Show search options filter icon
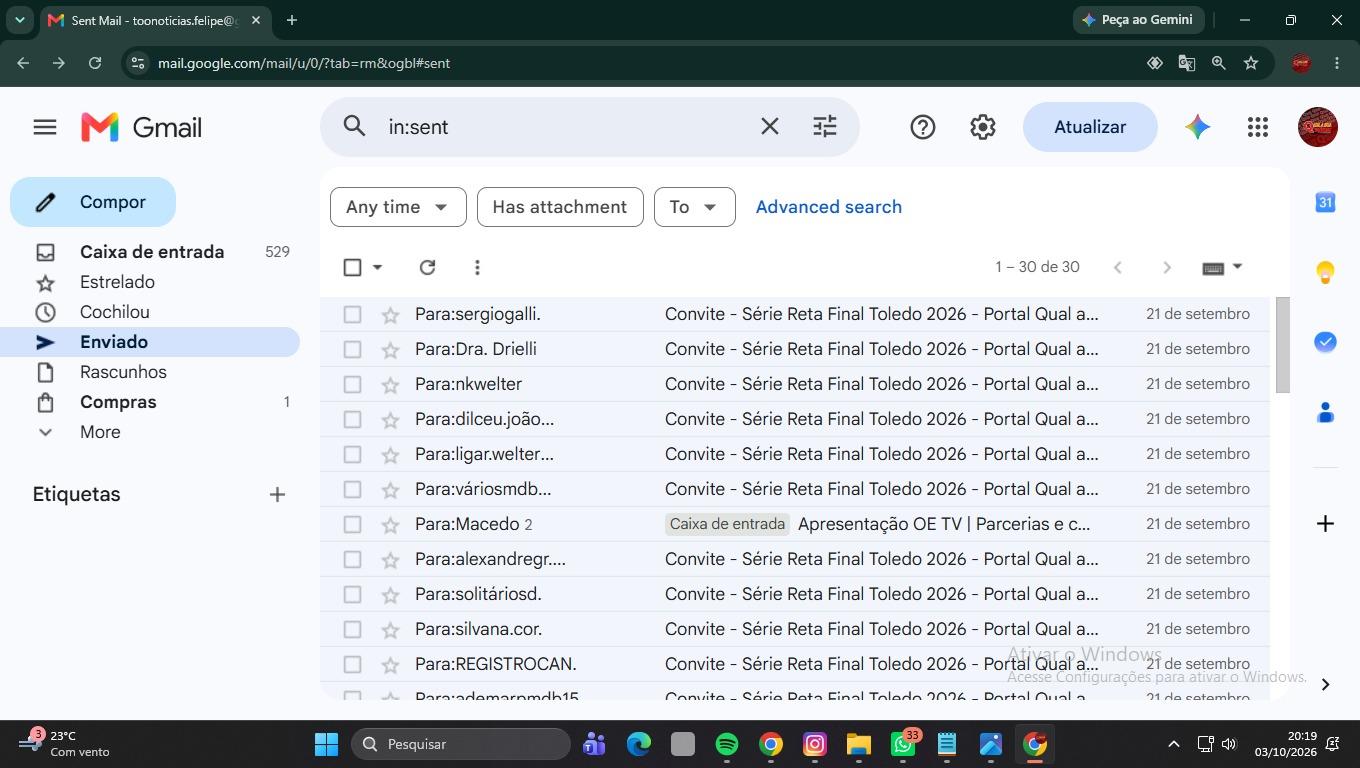The width and height of the screenshot is (1360, 768). coord(825,127)
